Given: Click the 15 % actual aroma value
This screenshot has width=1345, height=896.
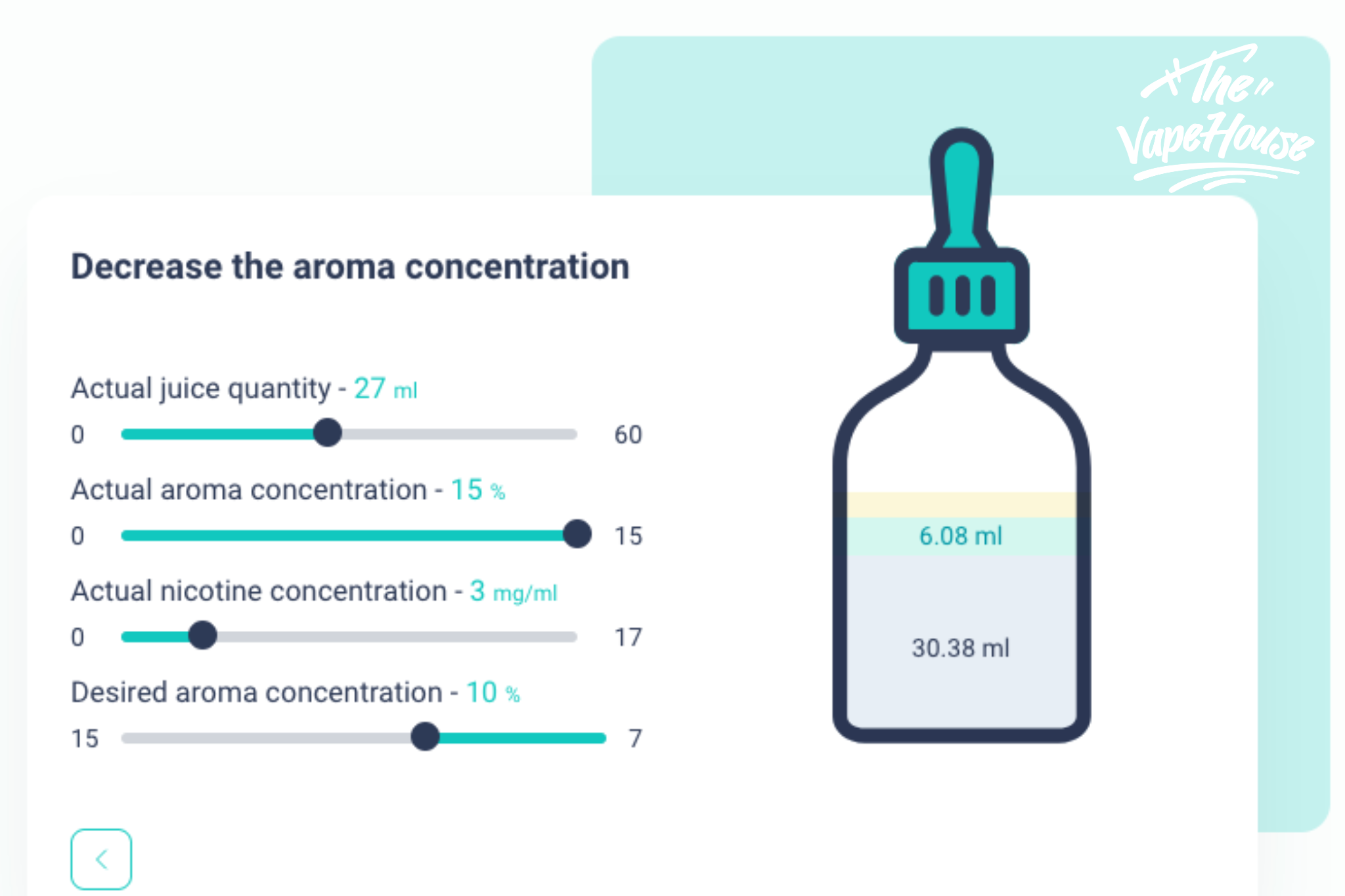Looking at the screenshot, I should pyautogui.click(x=478, y=490).
